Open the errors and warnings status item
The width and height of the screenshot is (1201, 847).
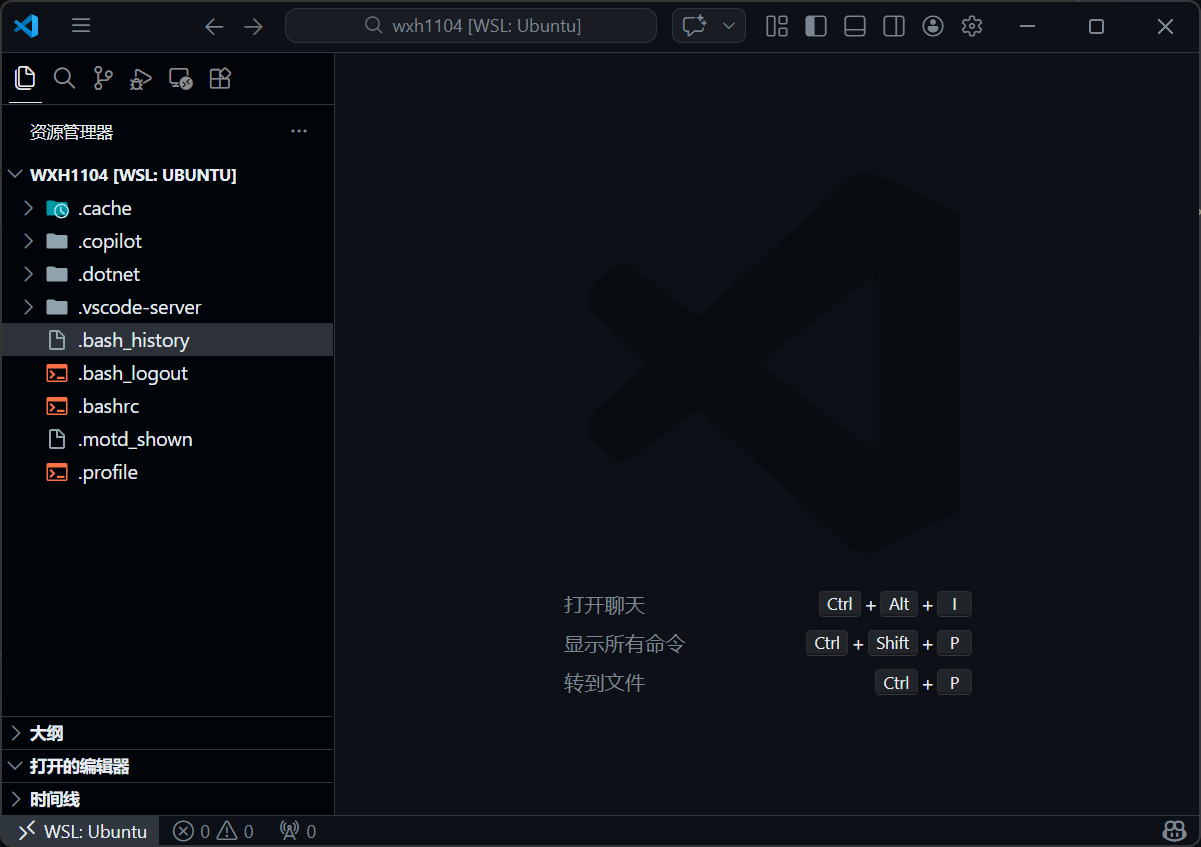click(x=212, y=831)
